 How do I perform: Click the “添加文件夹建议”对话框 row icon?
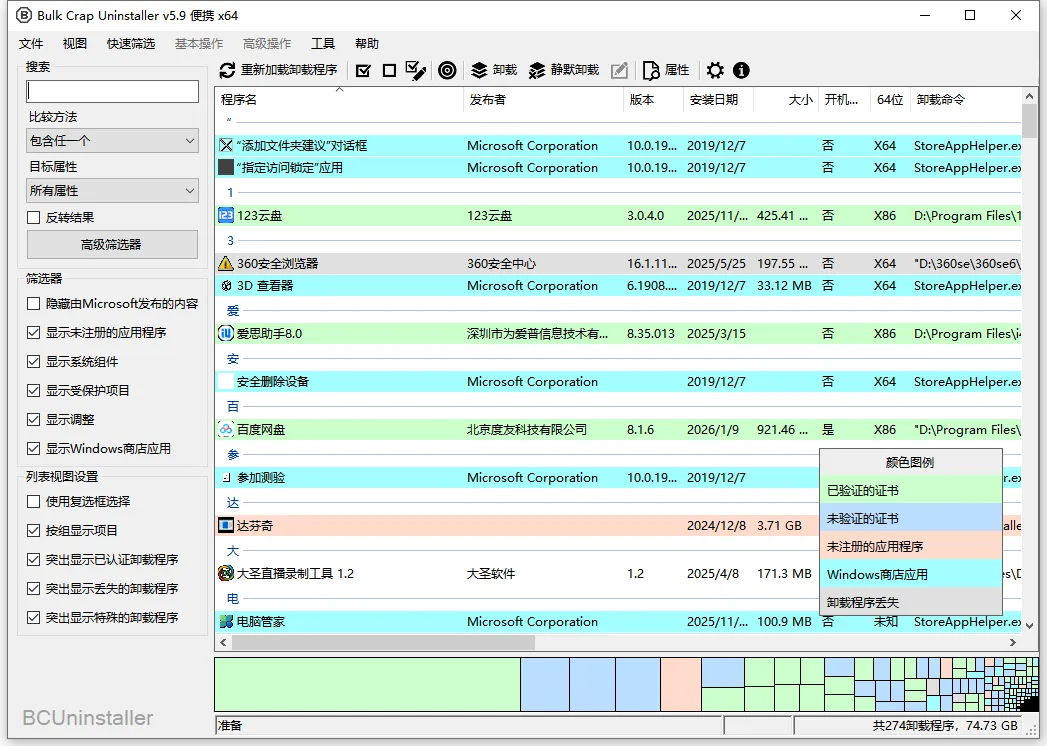point(226,145)
